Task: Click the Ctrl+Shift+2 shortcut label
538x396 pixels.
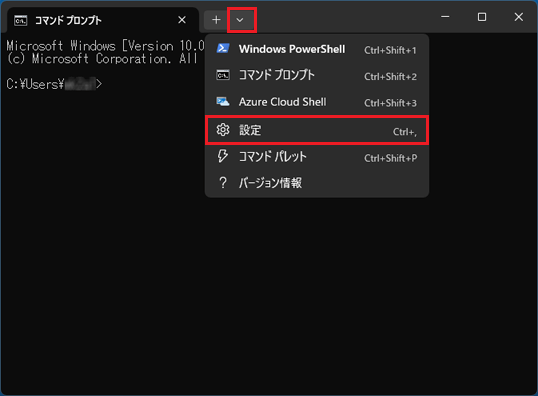Action: coord(390,77)
